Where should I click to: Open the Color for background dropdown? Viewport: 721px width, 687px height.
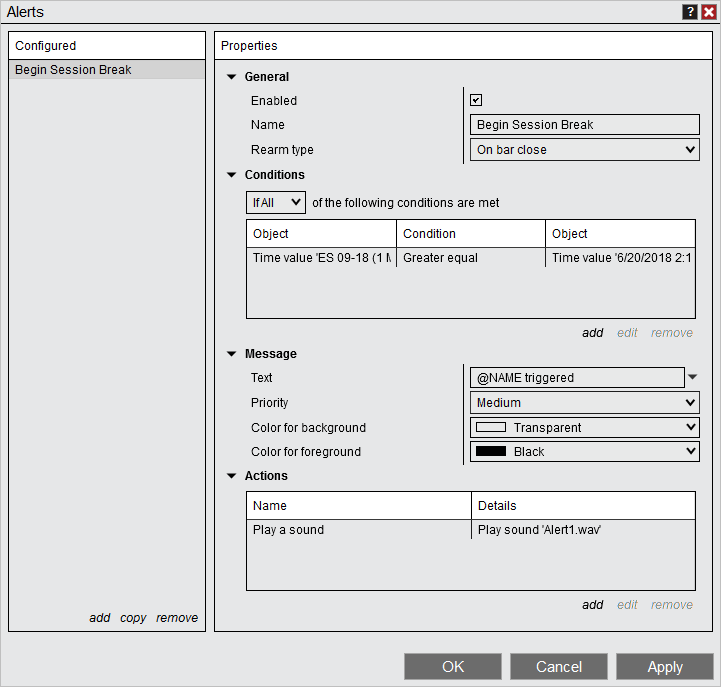pos(585,427)
